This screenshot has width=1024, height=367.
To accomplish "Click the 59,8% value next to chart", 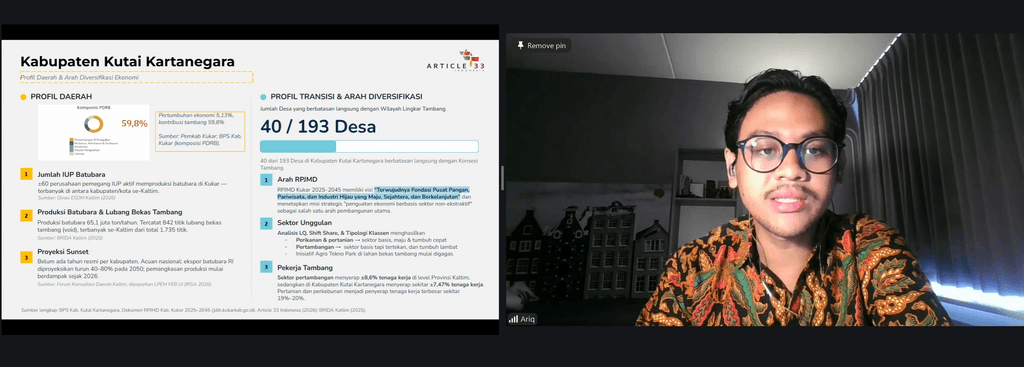I will click(135, 123).
